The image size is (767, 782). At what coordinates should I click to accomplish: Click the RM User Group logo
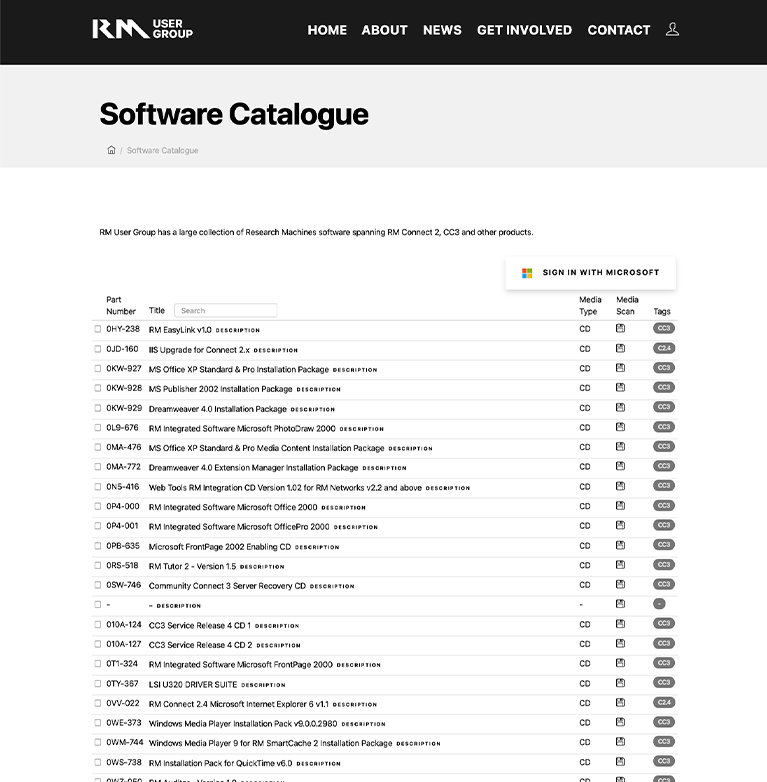pos(143,29)
